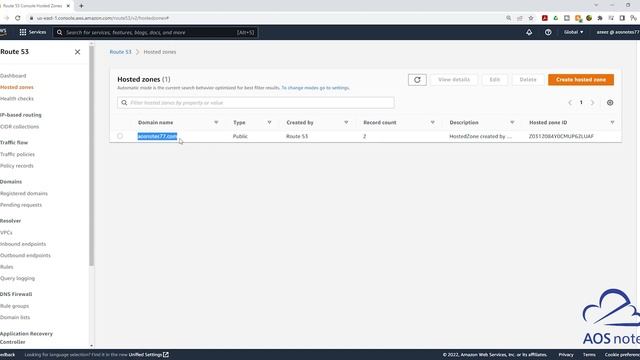This screenshot has height=360, width=640.
Task: Open CIDR collections in the sidebar
Action: point(20,127)
